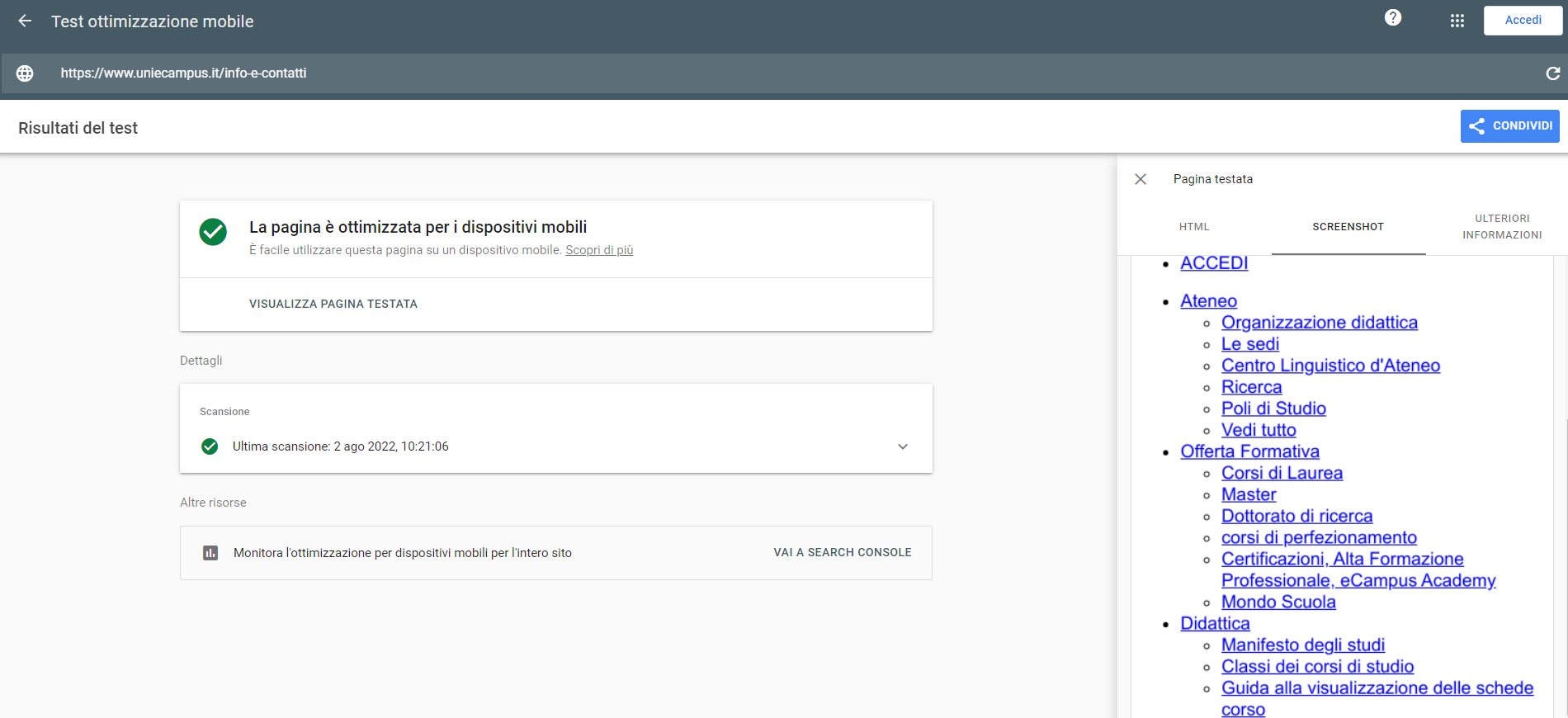Viewport: 1568px width, 718px height.
Task: Close the Pagina testata panel
Action: pyautogui.click(x=1141, y=179)
